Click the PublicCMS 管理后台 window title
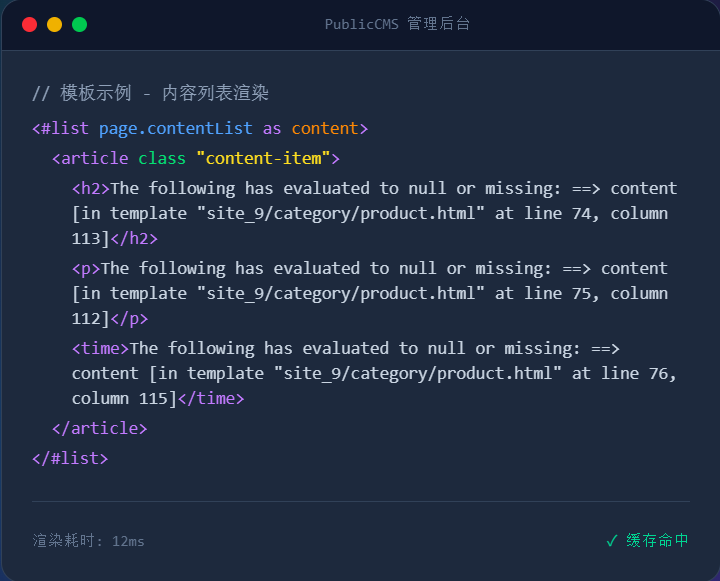The height and width of the screenshot is (581, 720). (x=397, y=24)
